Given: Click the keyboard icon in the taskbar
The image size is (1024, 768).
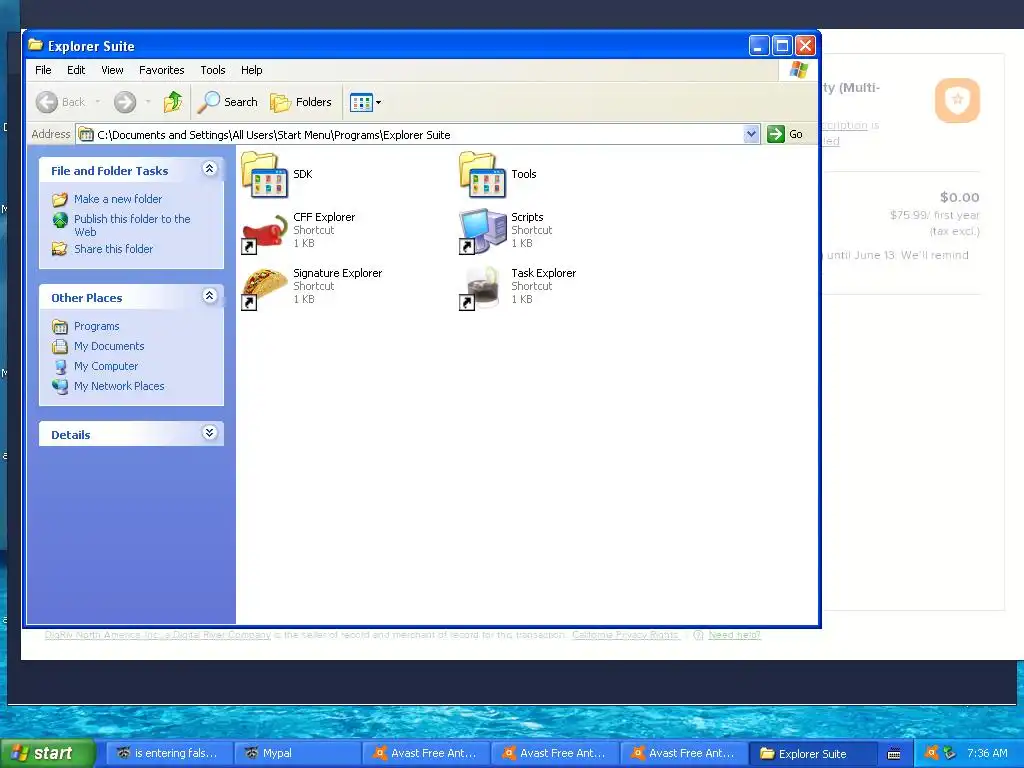Looking at the screenshot, I should click(x=894, y=754).
